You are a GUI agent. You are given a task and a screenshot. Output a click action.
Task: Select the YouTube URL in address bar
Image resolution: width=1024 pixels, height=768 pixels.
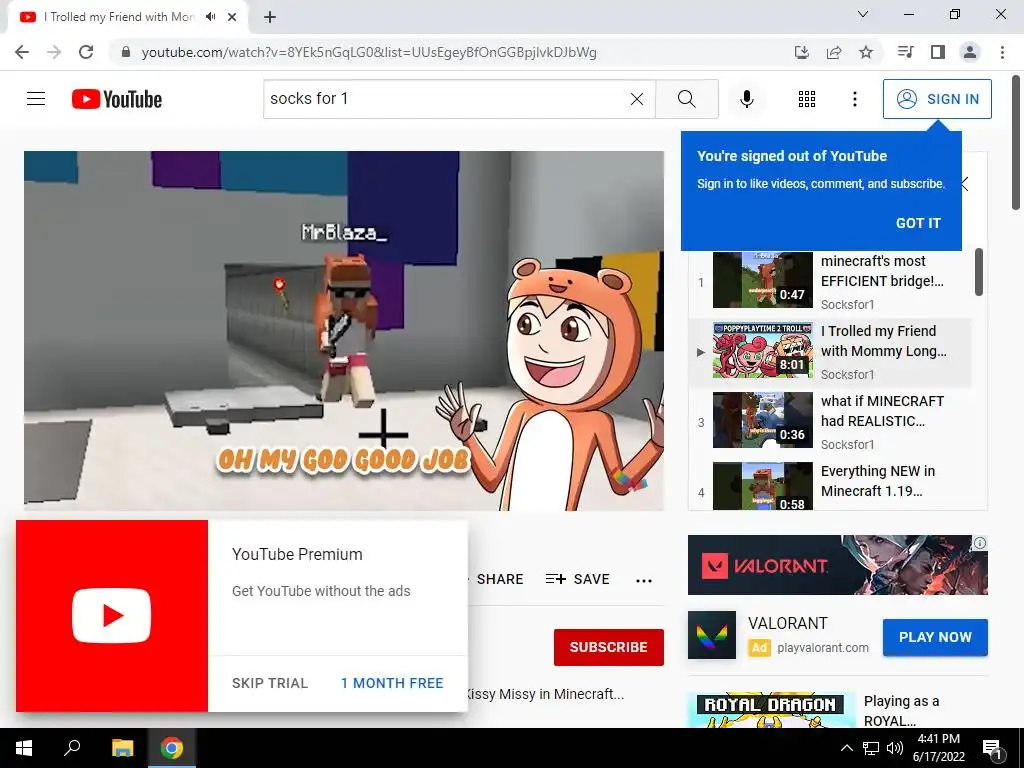tap(369, 52)
